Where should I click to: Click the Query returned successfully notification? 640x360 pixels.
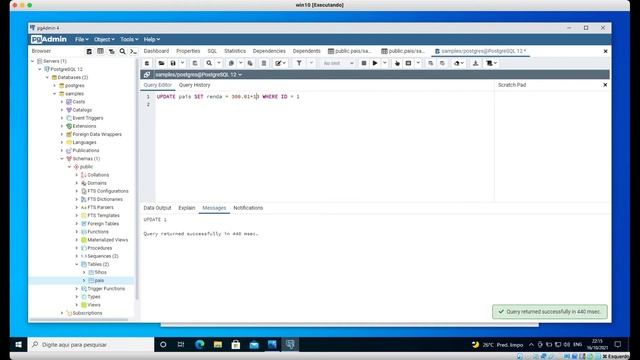pyautogui.click(x=550, y=312)
